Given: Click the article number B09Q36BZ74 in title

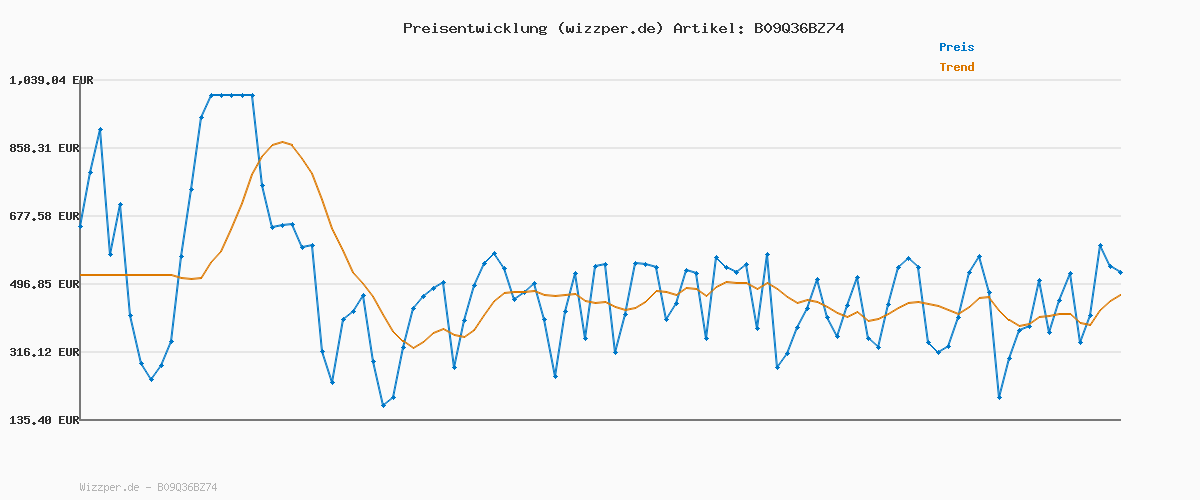Looking at the screenshot, I should coord(794,28).
